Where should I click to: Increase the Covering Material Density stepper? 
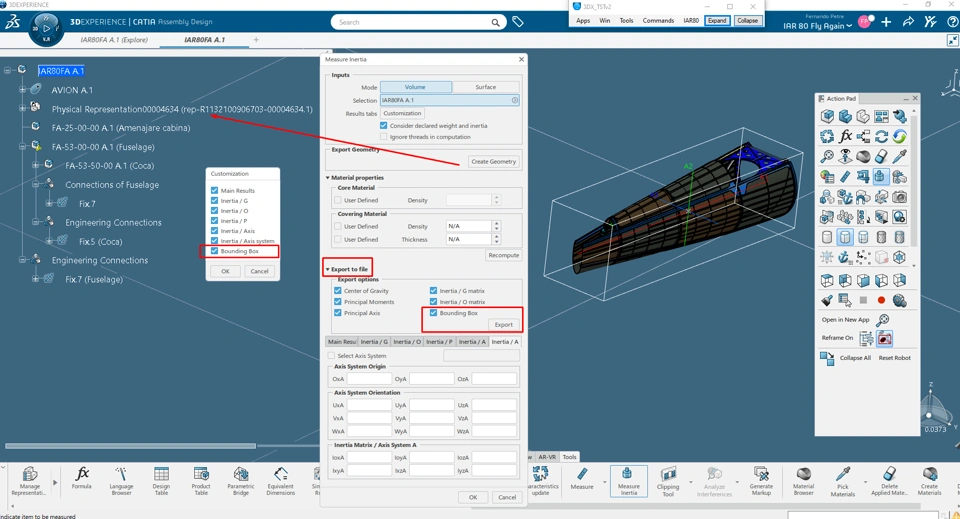[497, 223]
